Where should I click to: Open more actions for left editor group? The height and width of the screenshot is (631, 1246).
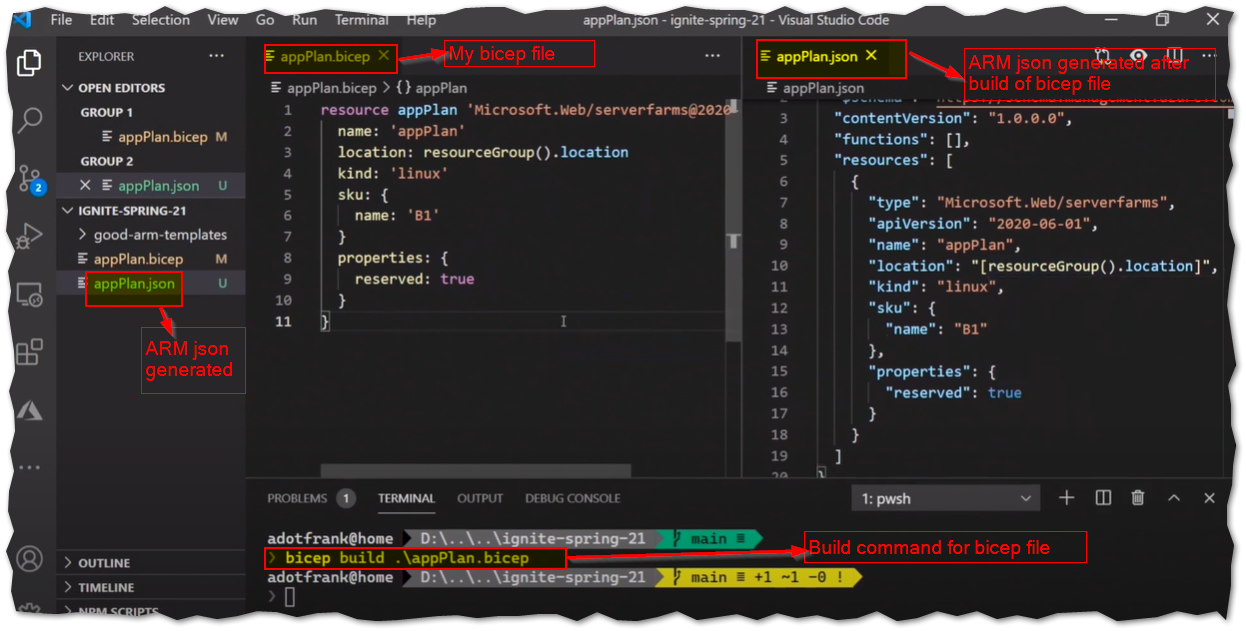pyautogui.click(x=712, y=56)
